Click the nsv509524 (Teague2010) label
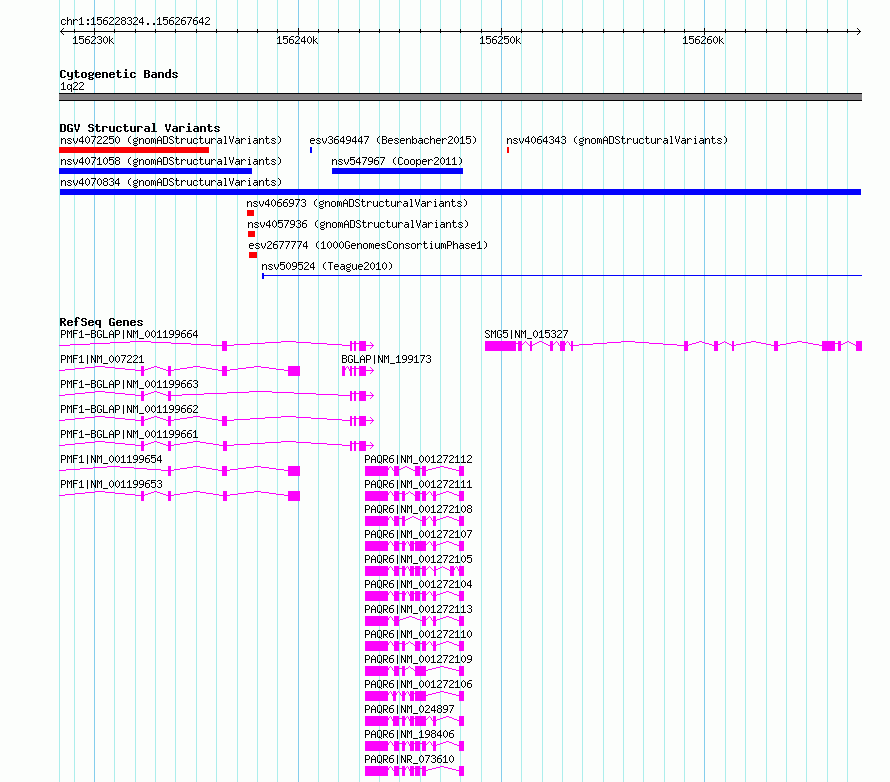 point(327,266)
